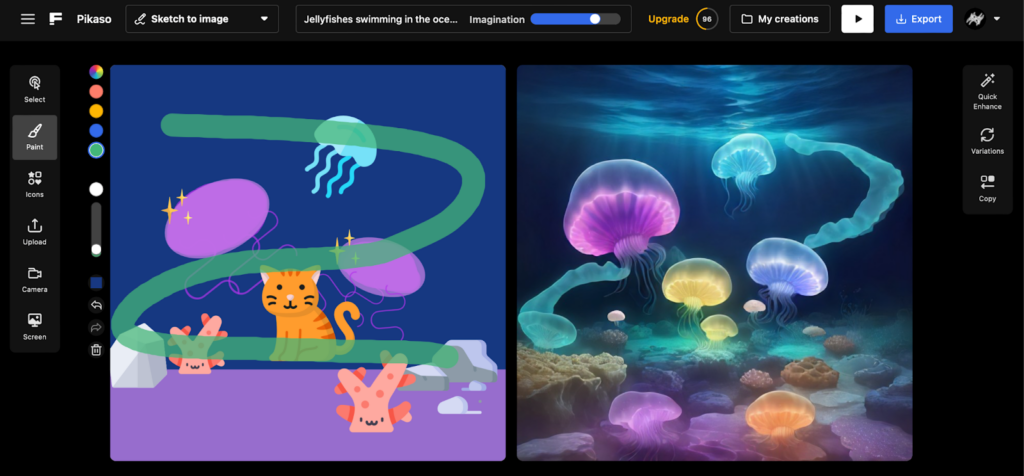Screen dimensions: 1024x476
Task: Open the Camera input tool
Action: 35,279
